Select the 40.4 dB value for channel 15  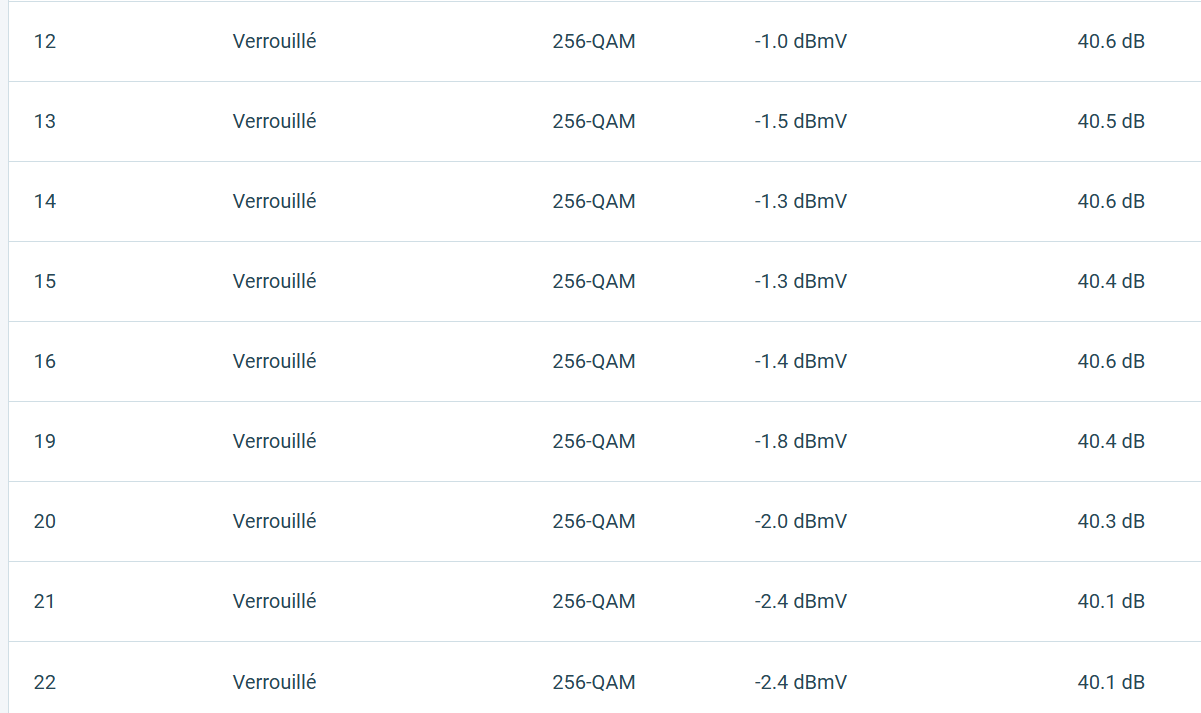tap(1111, 282)
